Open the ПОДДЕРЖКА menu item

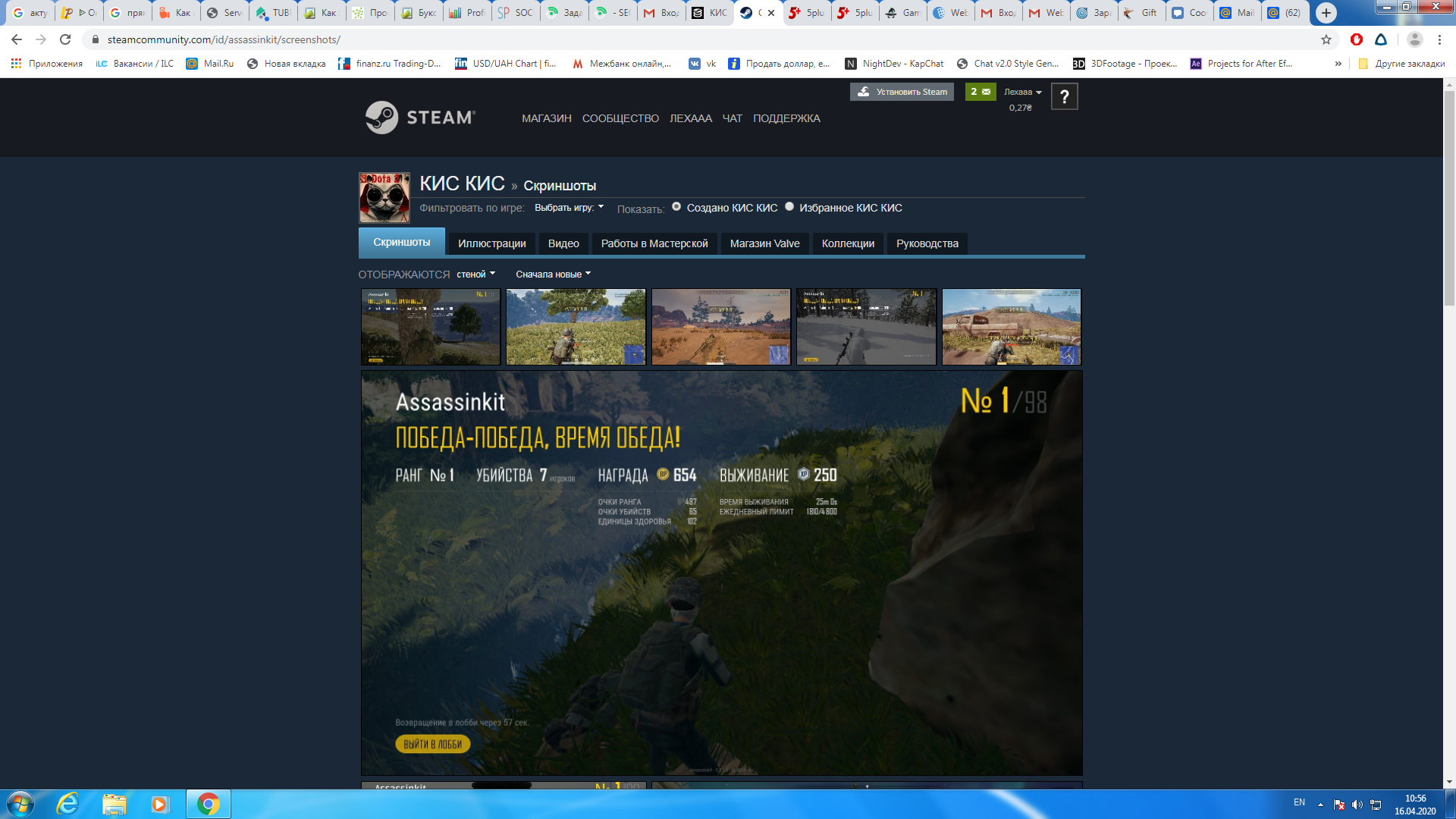click(786, 118)
